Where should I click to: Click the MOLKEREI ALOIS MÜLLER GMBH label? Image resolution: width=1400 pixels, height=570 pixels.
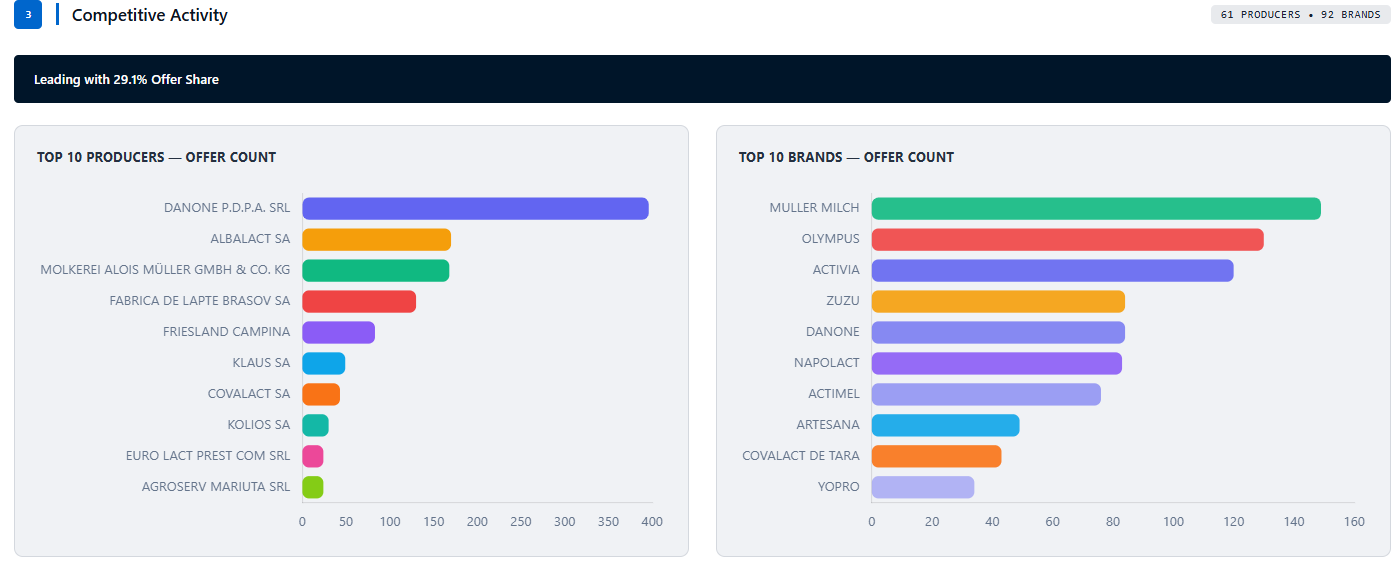pyautogui.click(x=165, y=270)
